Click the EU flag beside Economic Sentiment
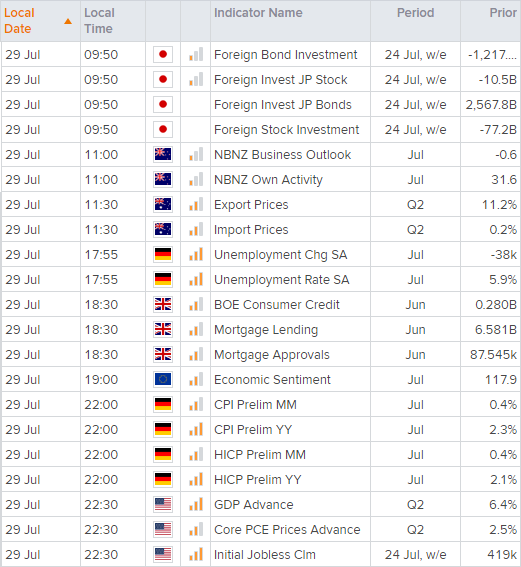The height and width of the screenshot is (567, 521). [163, 379]
